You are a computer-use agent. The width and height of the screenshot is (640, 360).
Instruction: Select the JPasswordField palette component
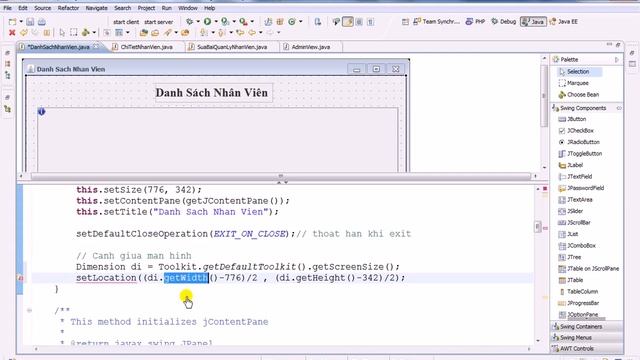click(x=581, y=188)
